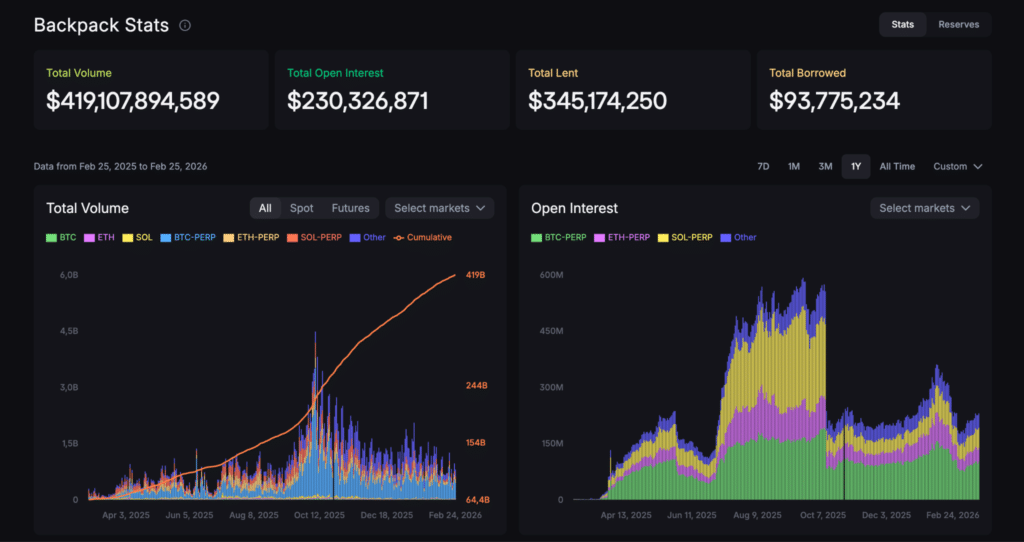Image resolution: width=1024 pixels, height=542 pixels.
Task: Click the 600M axis label in Open Interest
Action: (551, 275)
